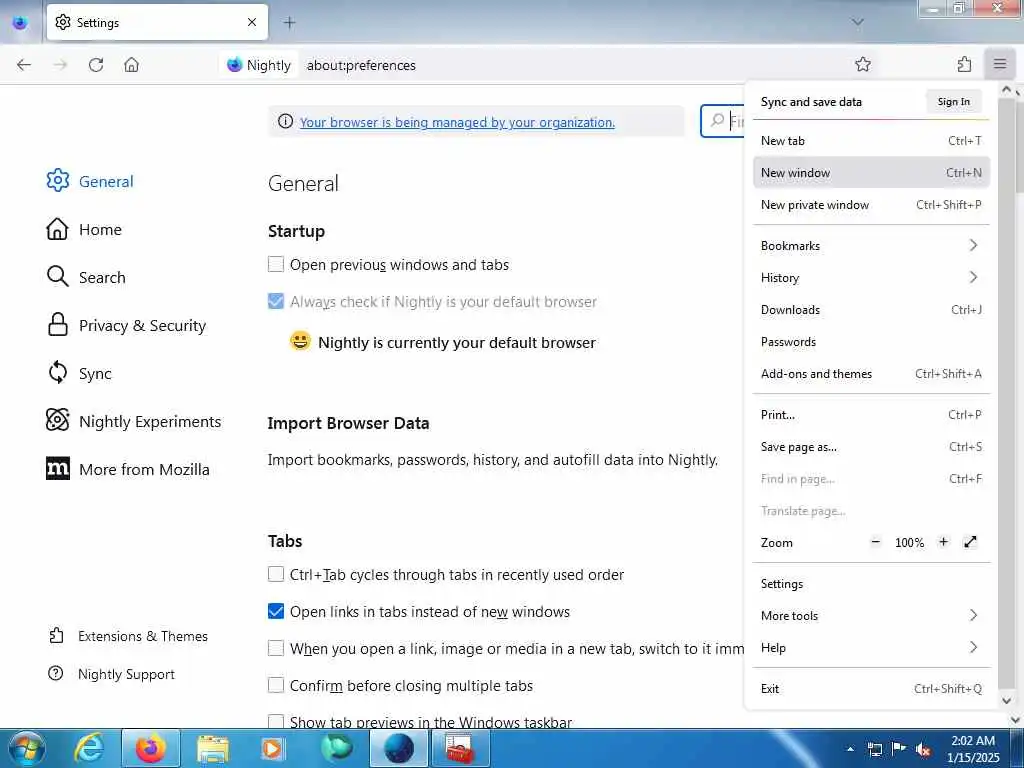
Task: Expand the More tools submenu
Action: 871,616
